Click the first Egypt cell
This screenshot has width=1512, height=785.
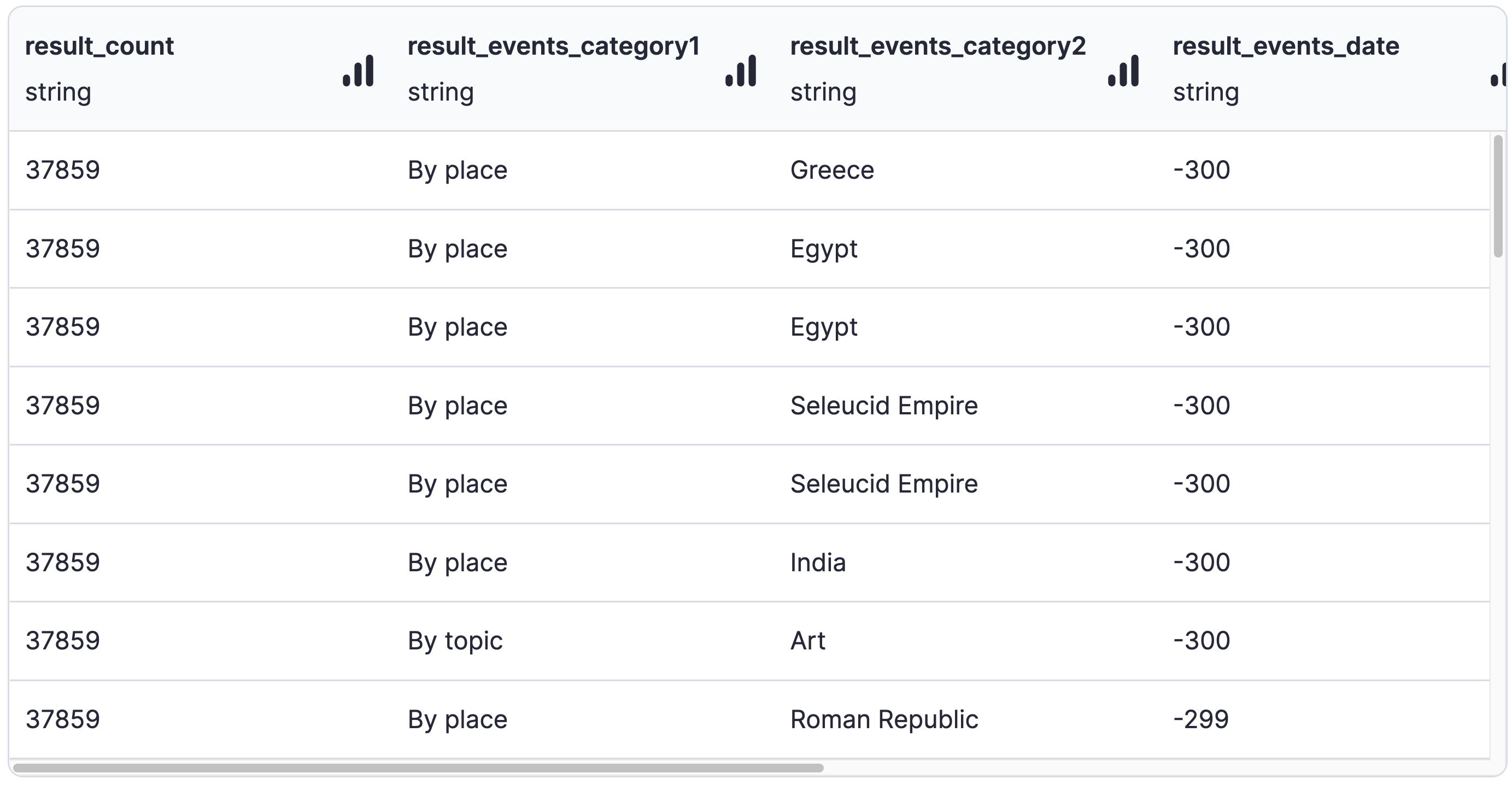(x=823, y=249)
